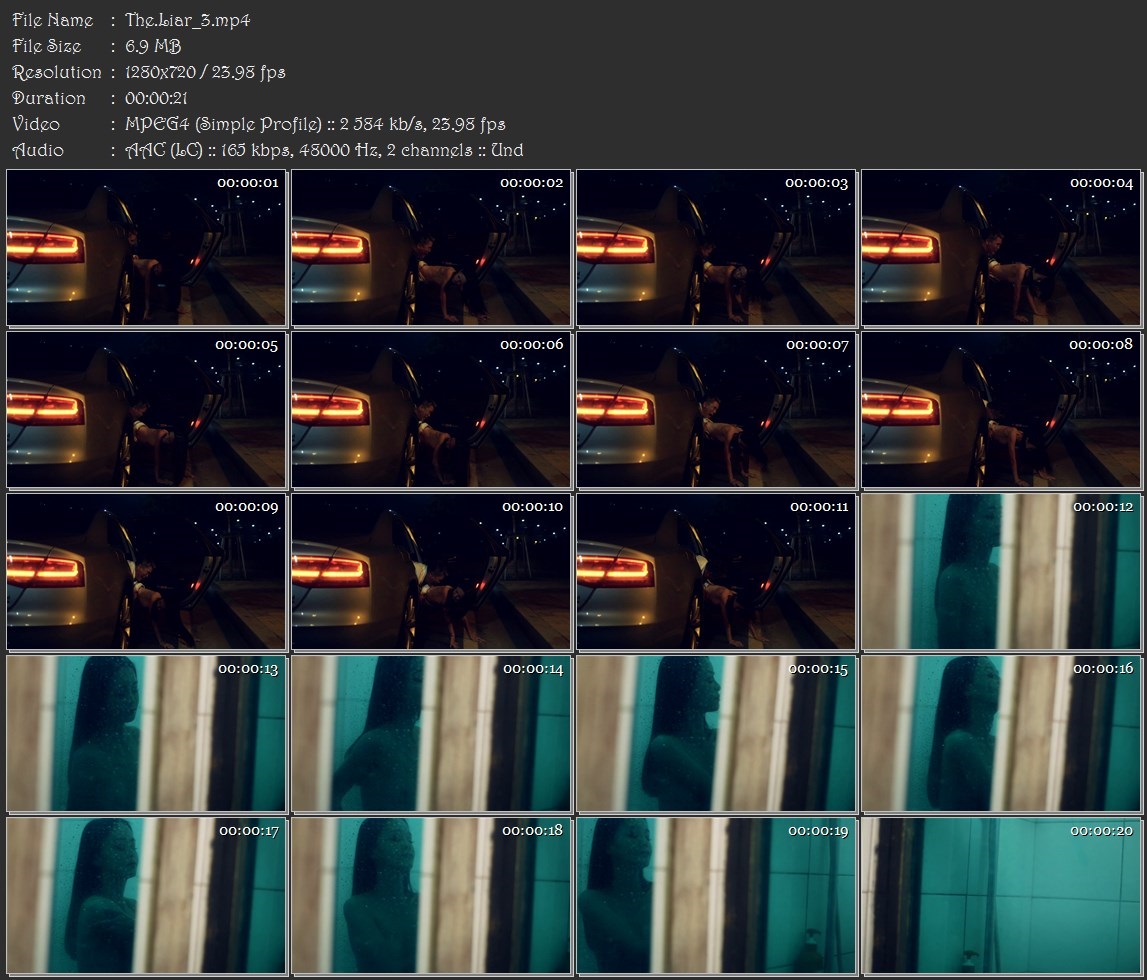Click the frame marked 00:00:15
The width and height of the screenshot is (1147, 980).
716,734
